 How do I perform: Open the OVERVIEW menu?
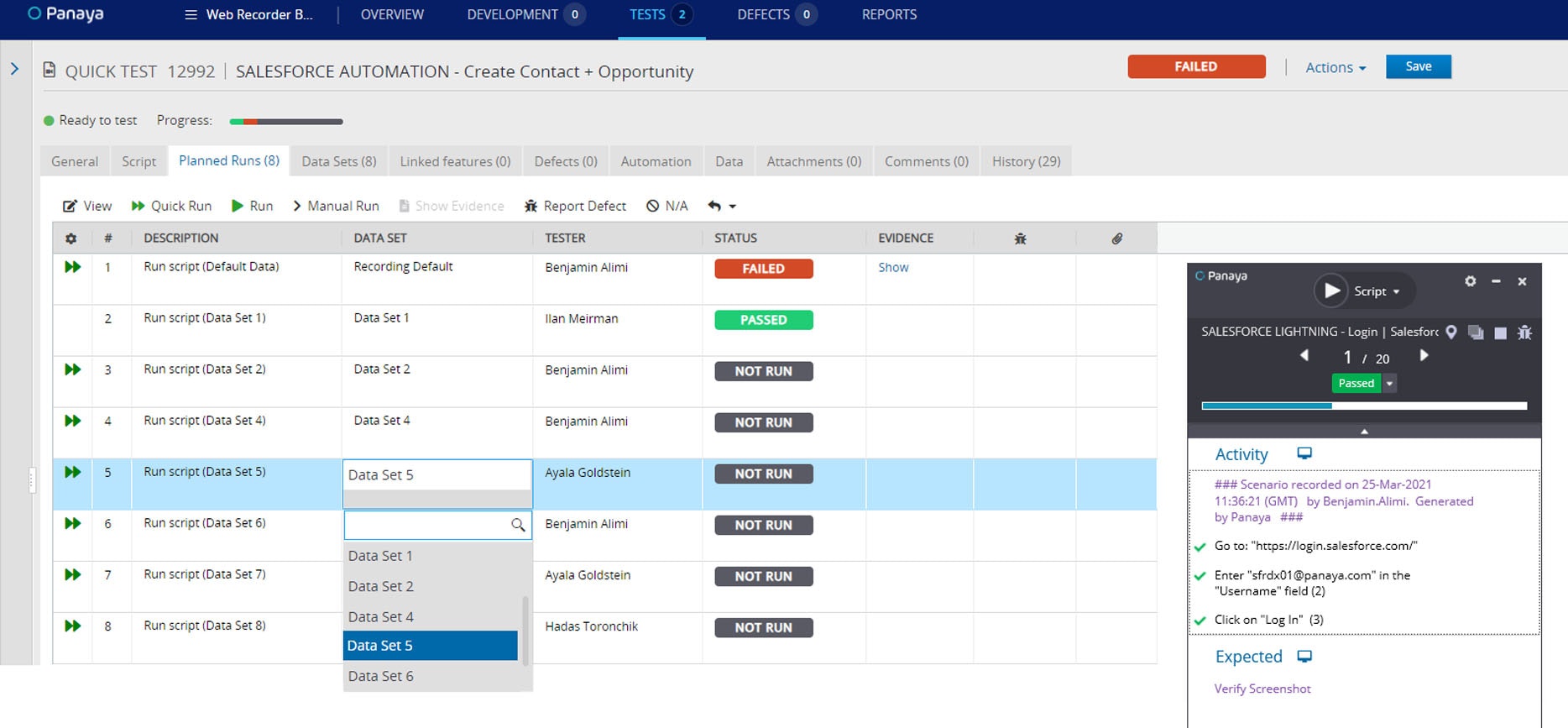392,14
